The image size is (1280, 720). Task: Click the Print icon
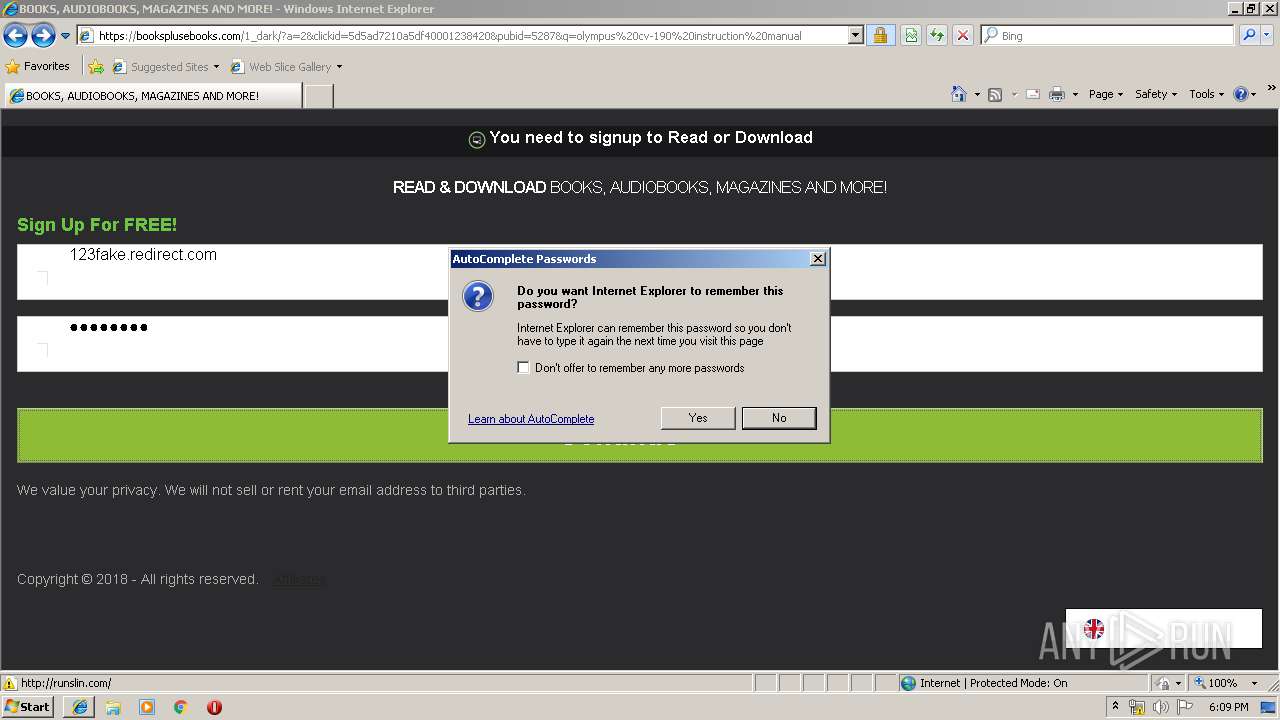[x=1057, y=94]
